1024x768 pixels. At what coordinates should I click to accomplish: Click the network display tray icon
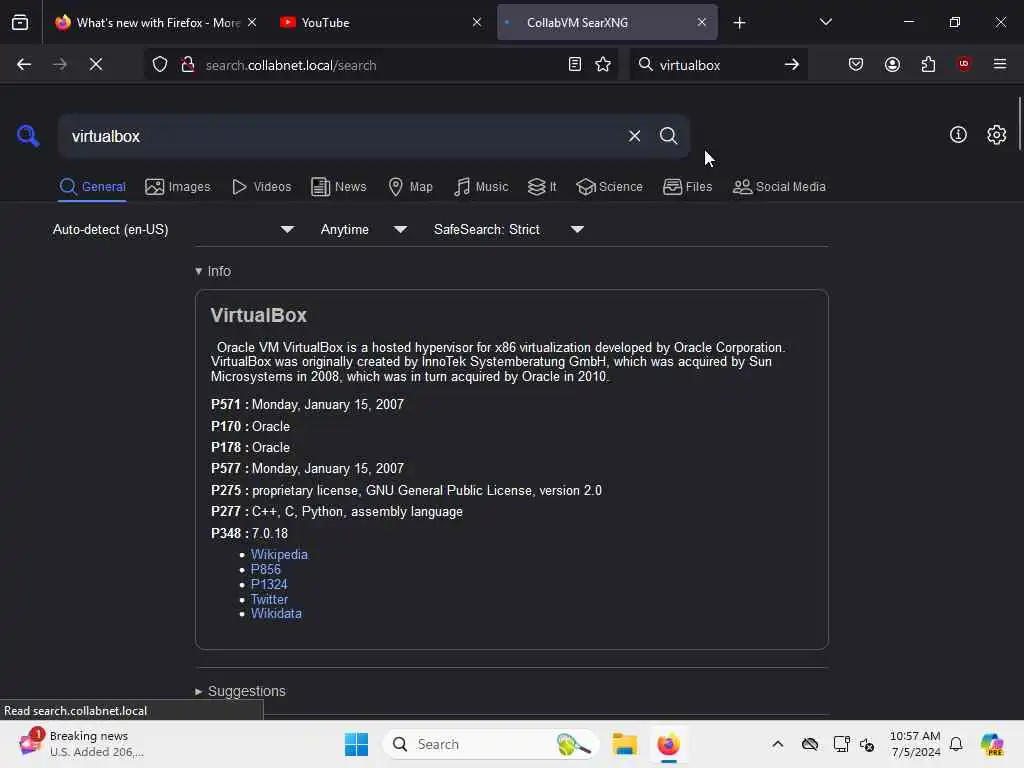point(841,744)
